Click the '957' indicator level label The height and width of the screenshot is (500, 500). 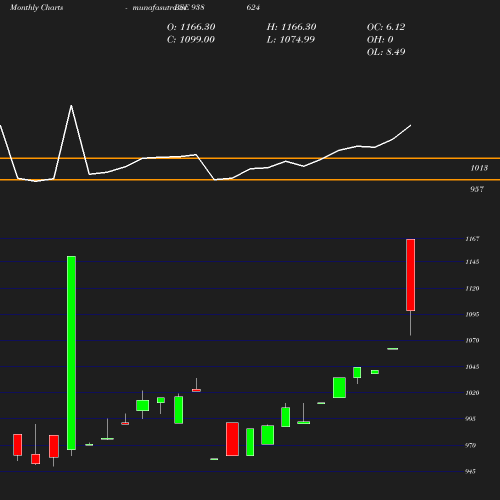(x=477, y=189)
